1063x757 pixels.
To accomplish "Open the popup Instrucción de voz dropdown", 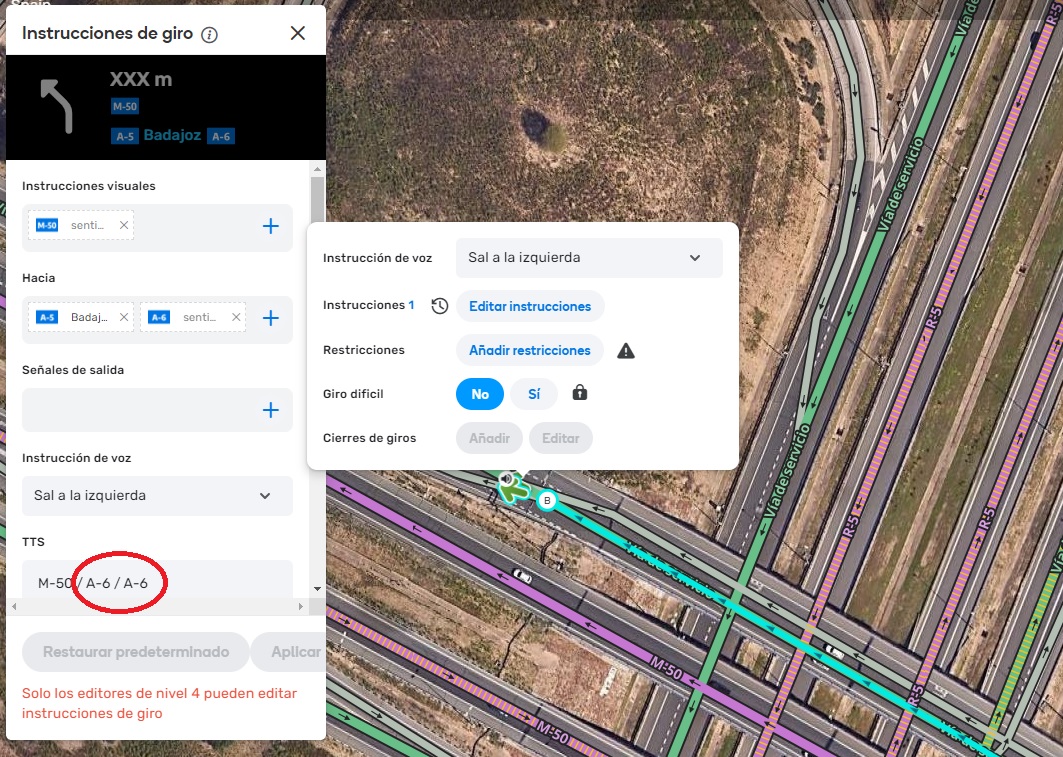I will [589, 258].
